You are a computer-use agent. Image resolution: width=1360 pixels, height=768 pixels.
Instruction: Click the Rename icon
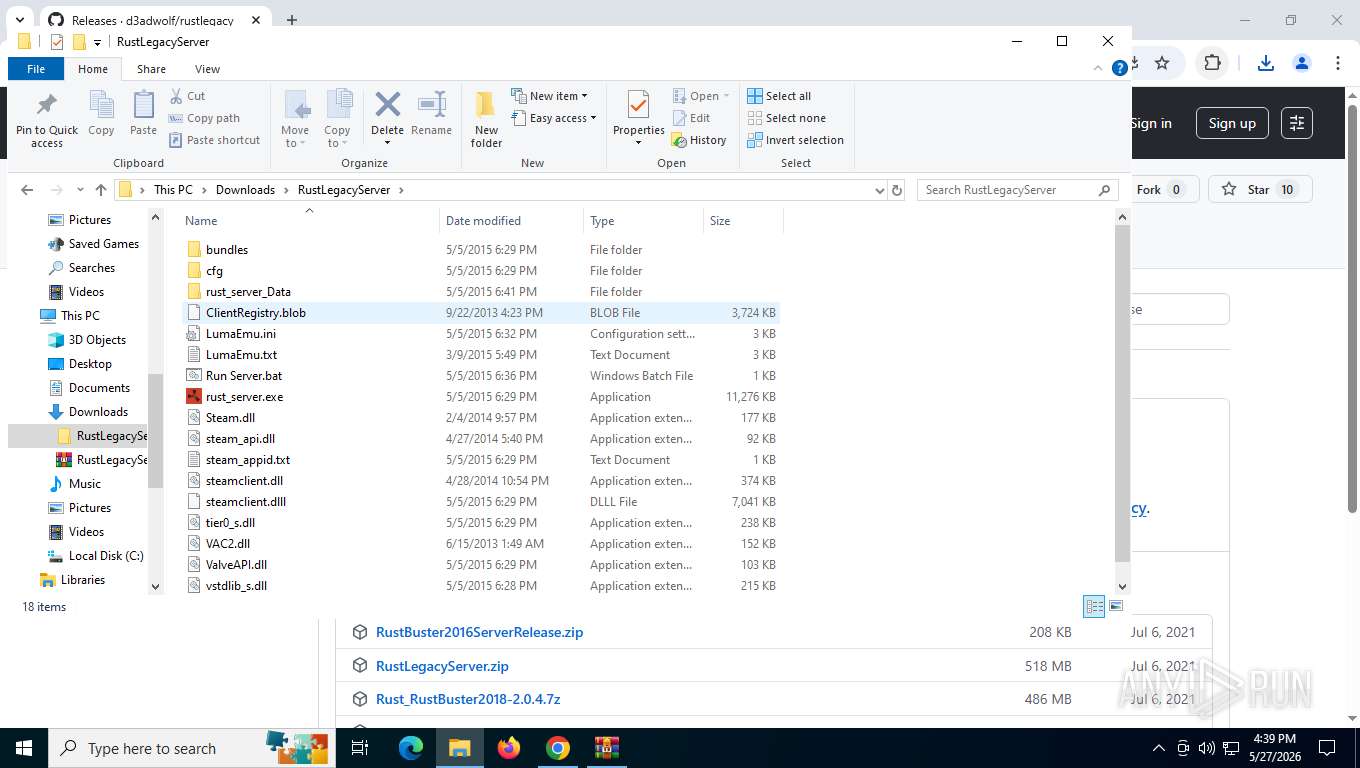[x=431, y=113]
